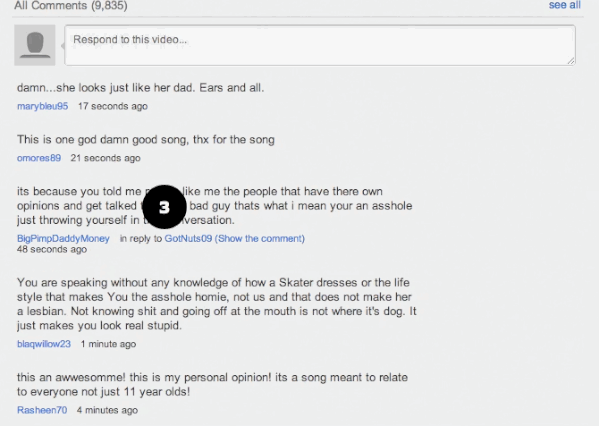Screen dimensions: 599x426
Task: Click the 'This is one god damn good song' comment
Action: click(x=146, y=139)
